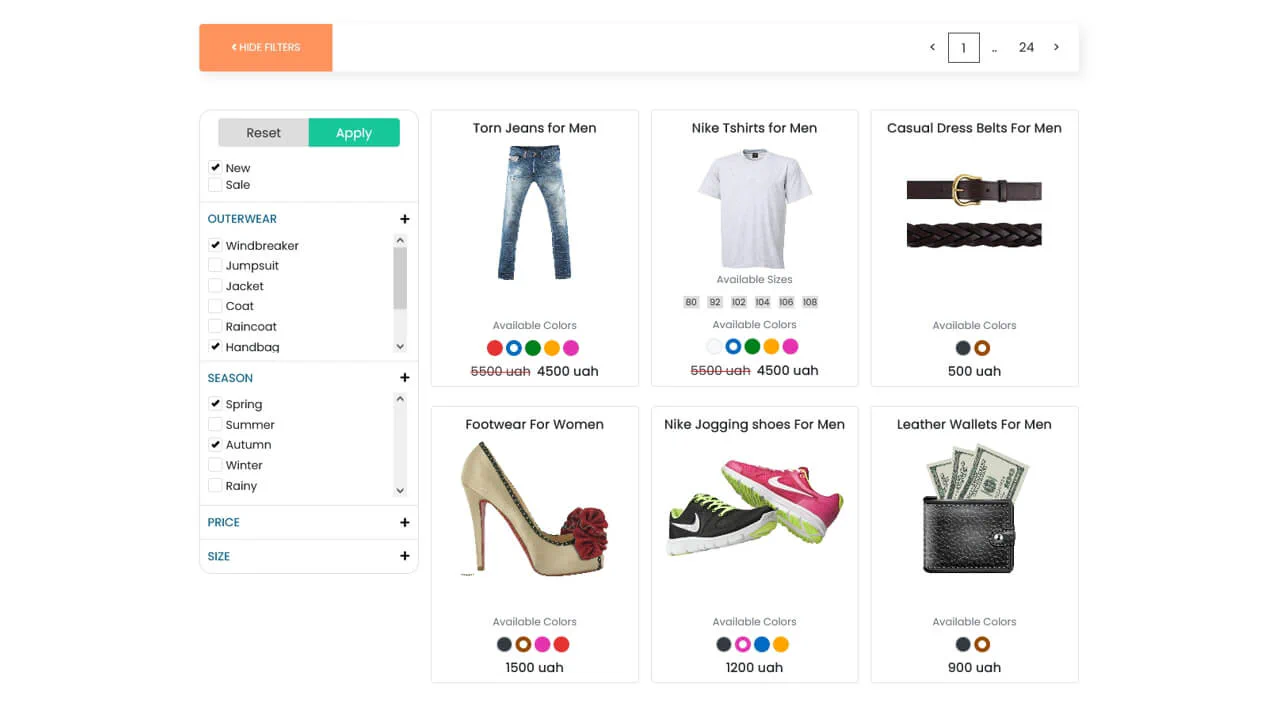Select size 106 for Nike Tshirts
Image resolution: width=1280 pixels, height=720 pixels.
786,302
